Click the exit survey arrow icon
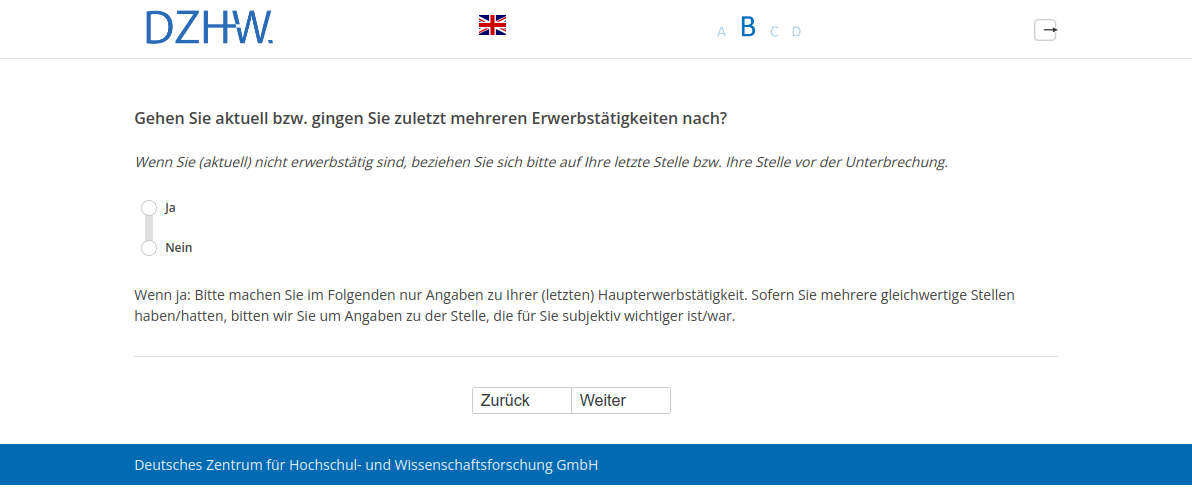This screenshot has width=1192, height=494. pyautogui.click(x=1045, y=30)
